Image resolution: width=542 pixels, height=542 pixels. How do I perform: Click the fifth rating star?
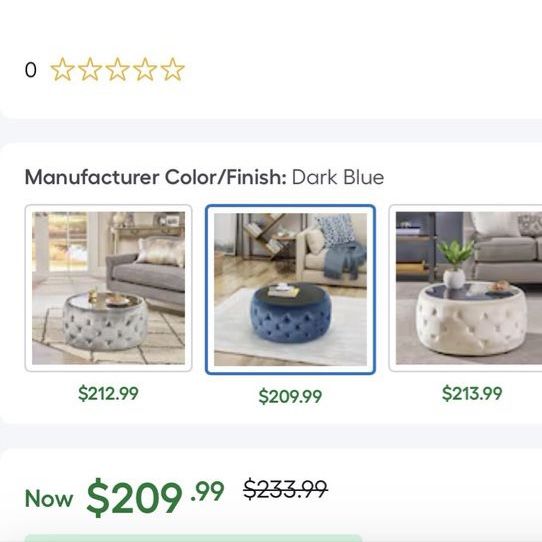(172, 69)
